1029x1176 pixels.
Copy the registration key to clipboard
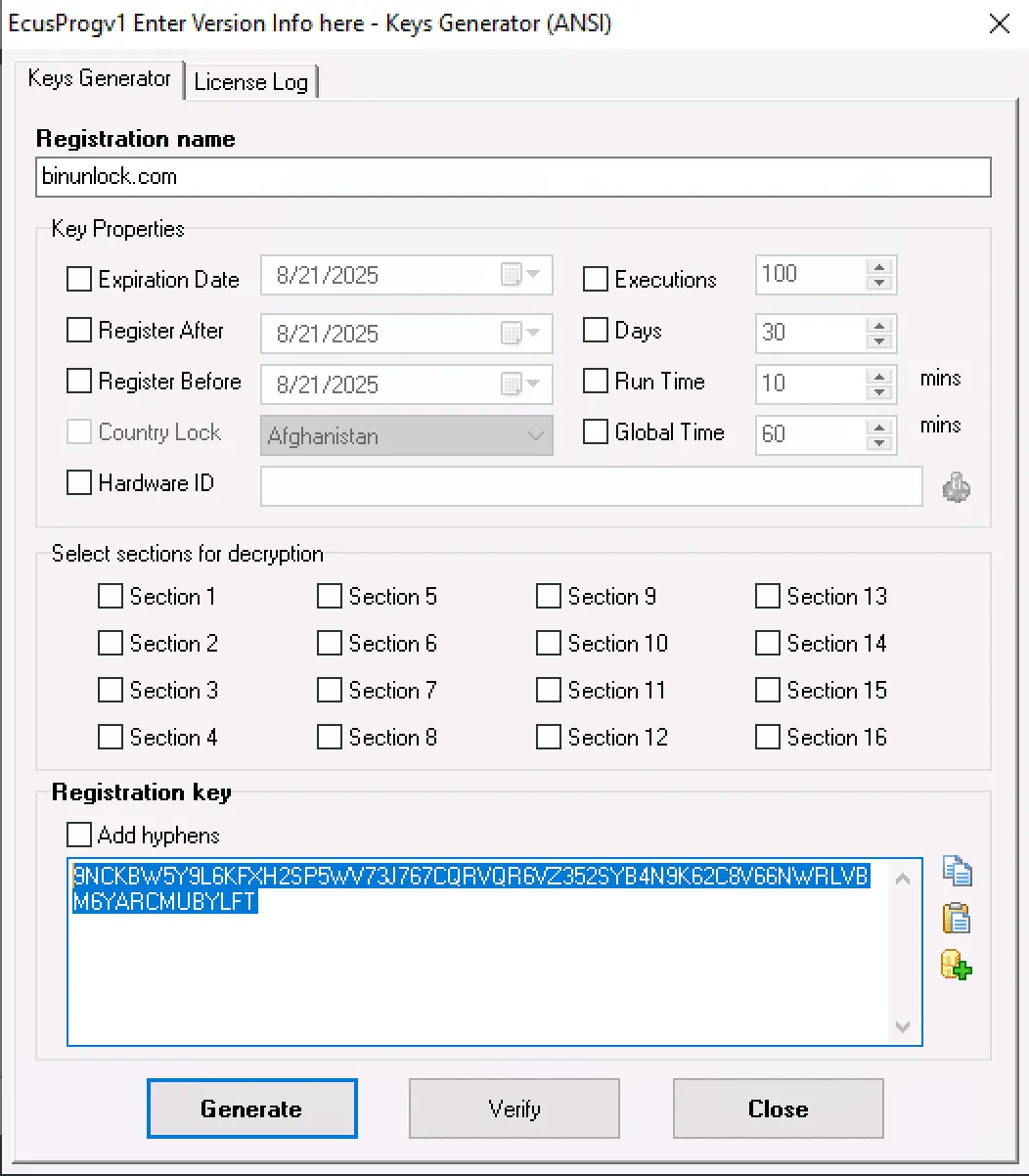click(957, 871)
